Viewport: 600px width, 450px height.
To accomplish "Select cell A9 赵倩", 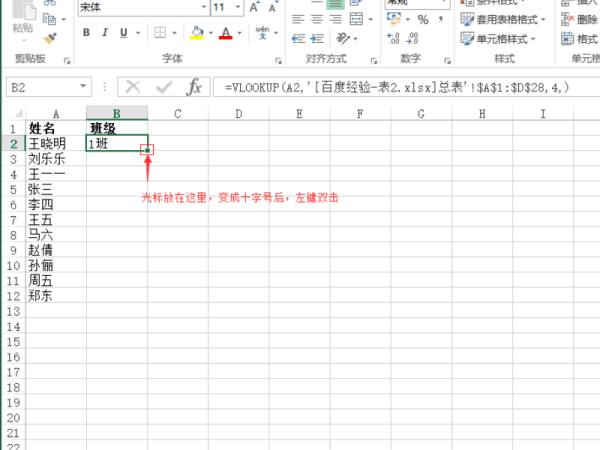I will pyautogui.click(x=56, y=250).
